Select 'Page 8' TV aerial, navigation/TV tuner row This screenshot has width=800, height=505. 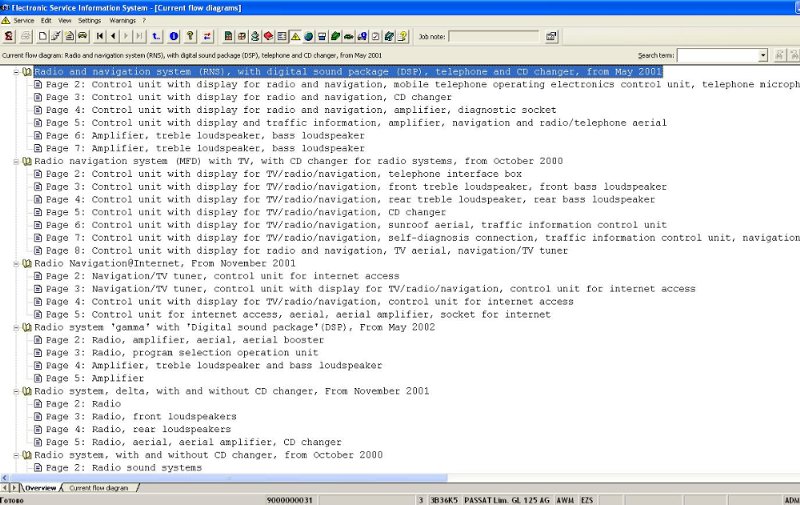pos(307,251)
